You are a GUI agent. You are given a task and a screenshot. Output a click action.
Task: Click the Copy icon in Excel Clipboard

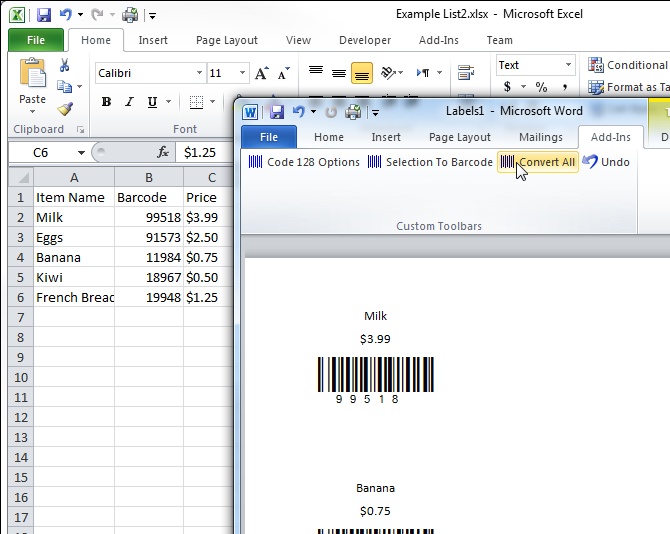(x=65, y=87)
